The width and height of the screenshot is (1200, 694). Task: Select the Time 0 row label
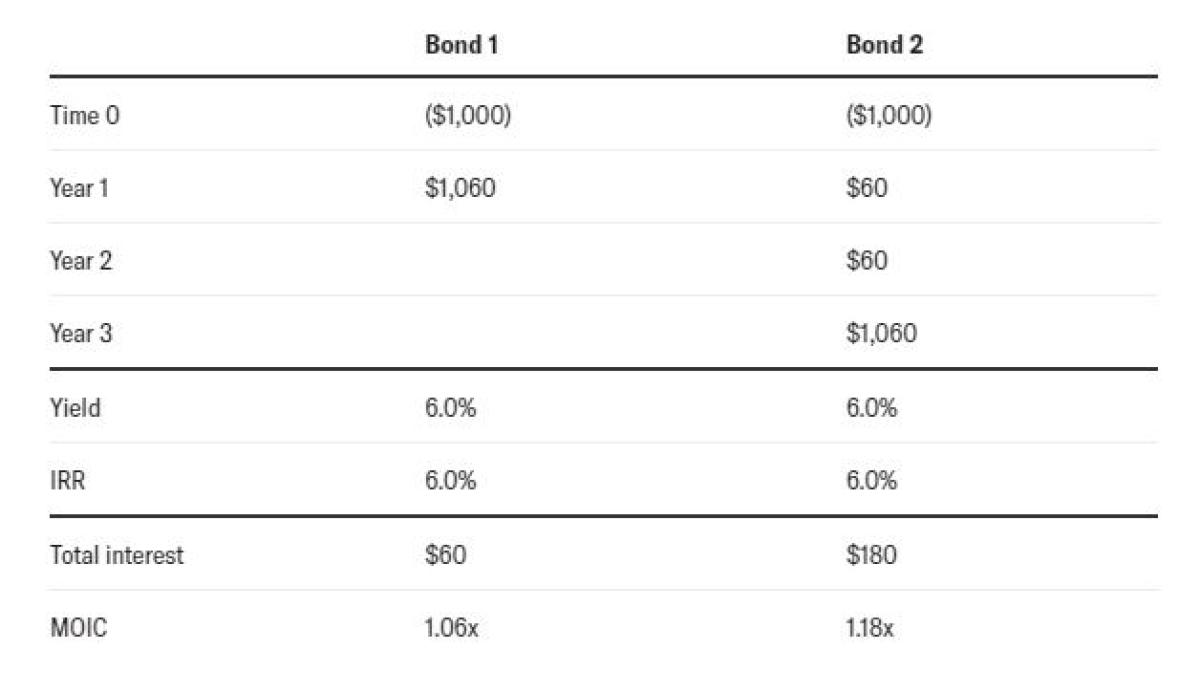[85, 116]
